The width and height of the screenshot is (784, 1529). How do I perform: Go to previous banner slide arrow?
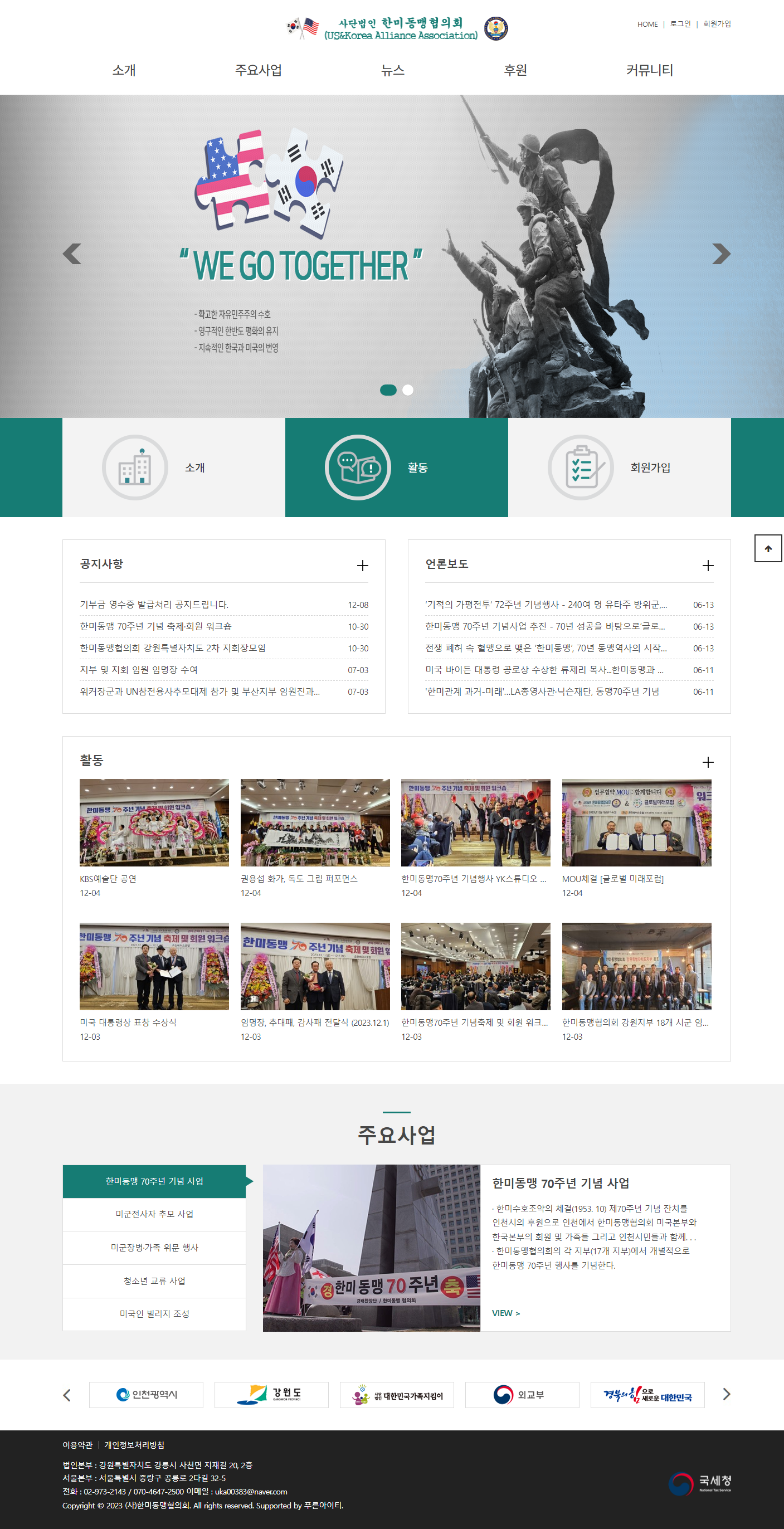pos(72,254)
